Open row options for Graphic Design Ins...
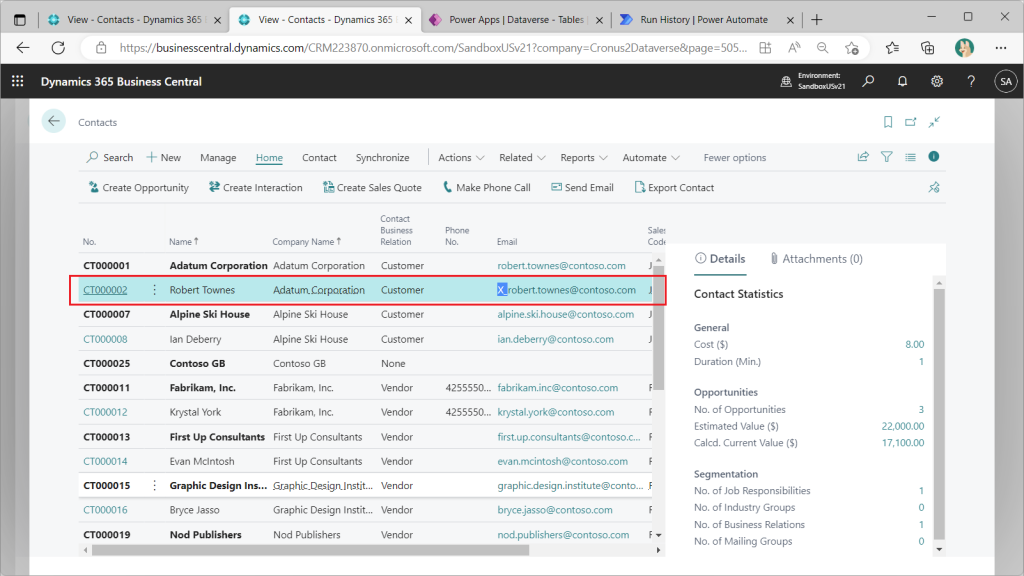1024x576 pixels. [x=155, y=485]
